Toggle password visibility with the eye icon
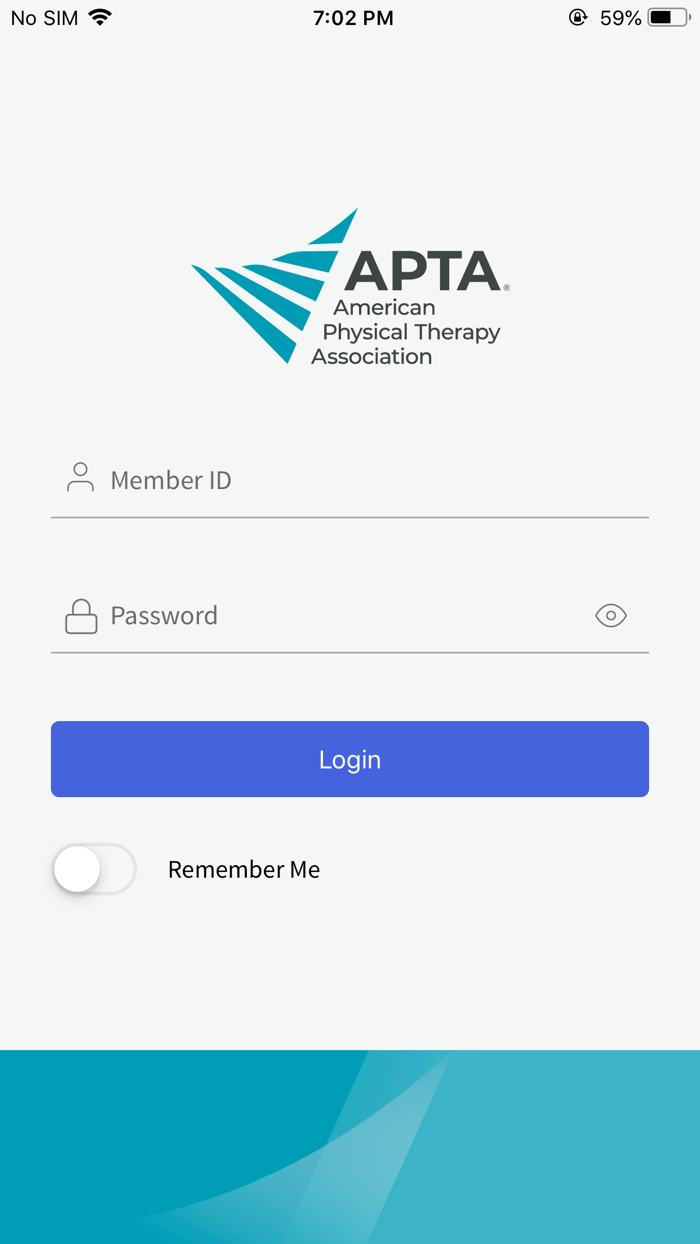The width and height of the screenshot is (700, 1244). pyautogui.click(x=611, y=614)
